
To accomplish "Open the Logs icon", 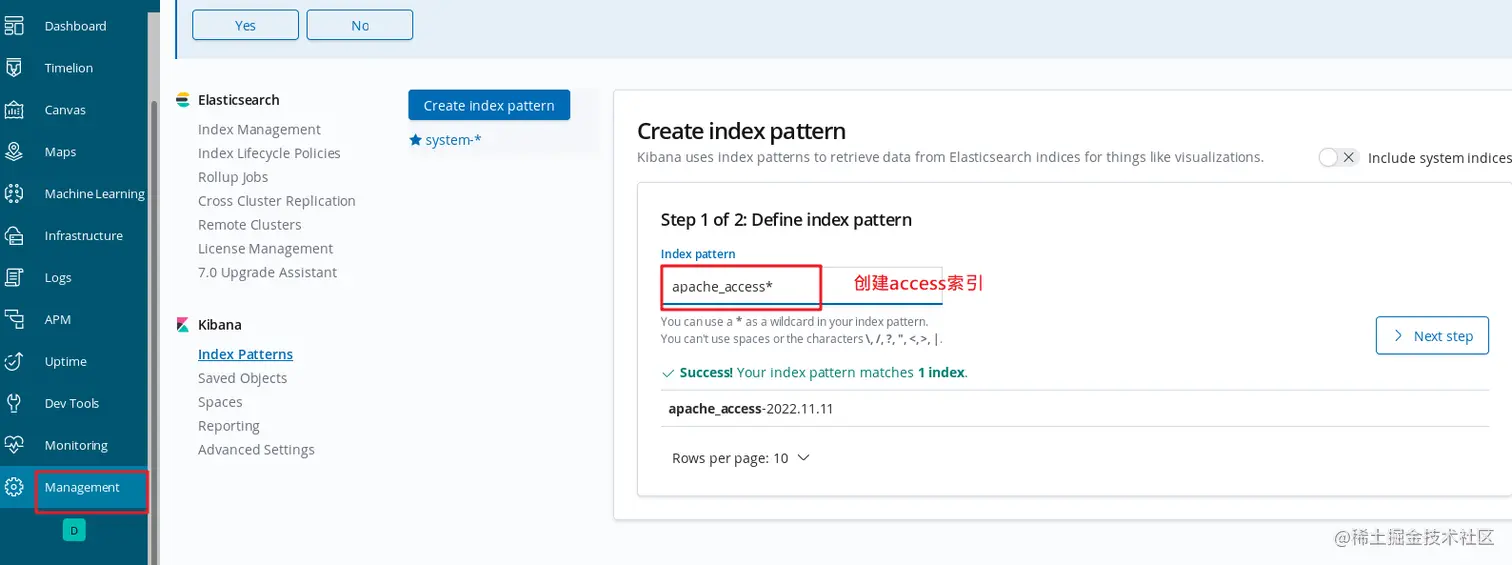I will (x=14, y=278).
